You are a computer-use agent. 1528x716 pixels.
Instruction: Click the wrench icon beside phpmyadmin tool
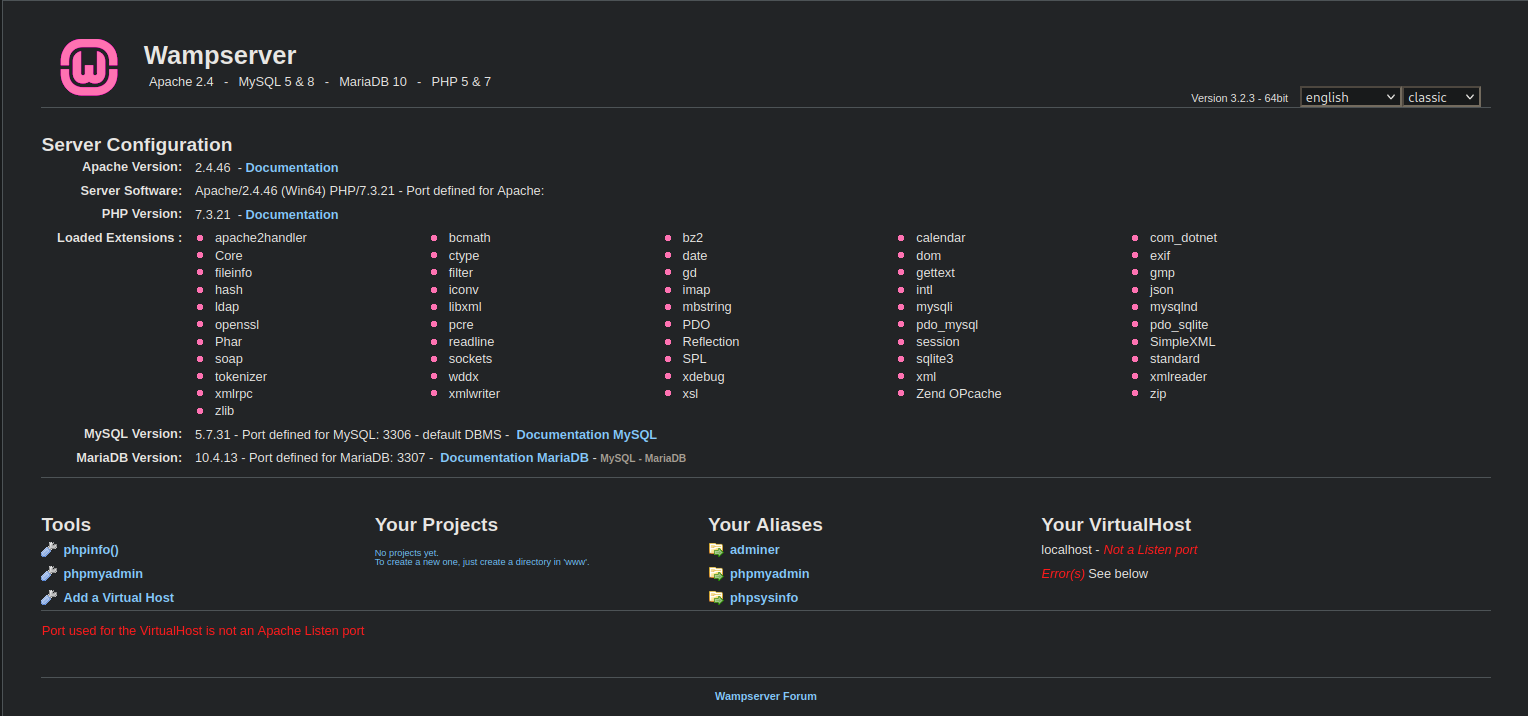49,573
